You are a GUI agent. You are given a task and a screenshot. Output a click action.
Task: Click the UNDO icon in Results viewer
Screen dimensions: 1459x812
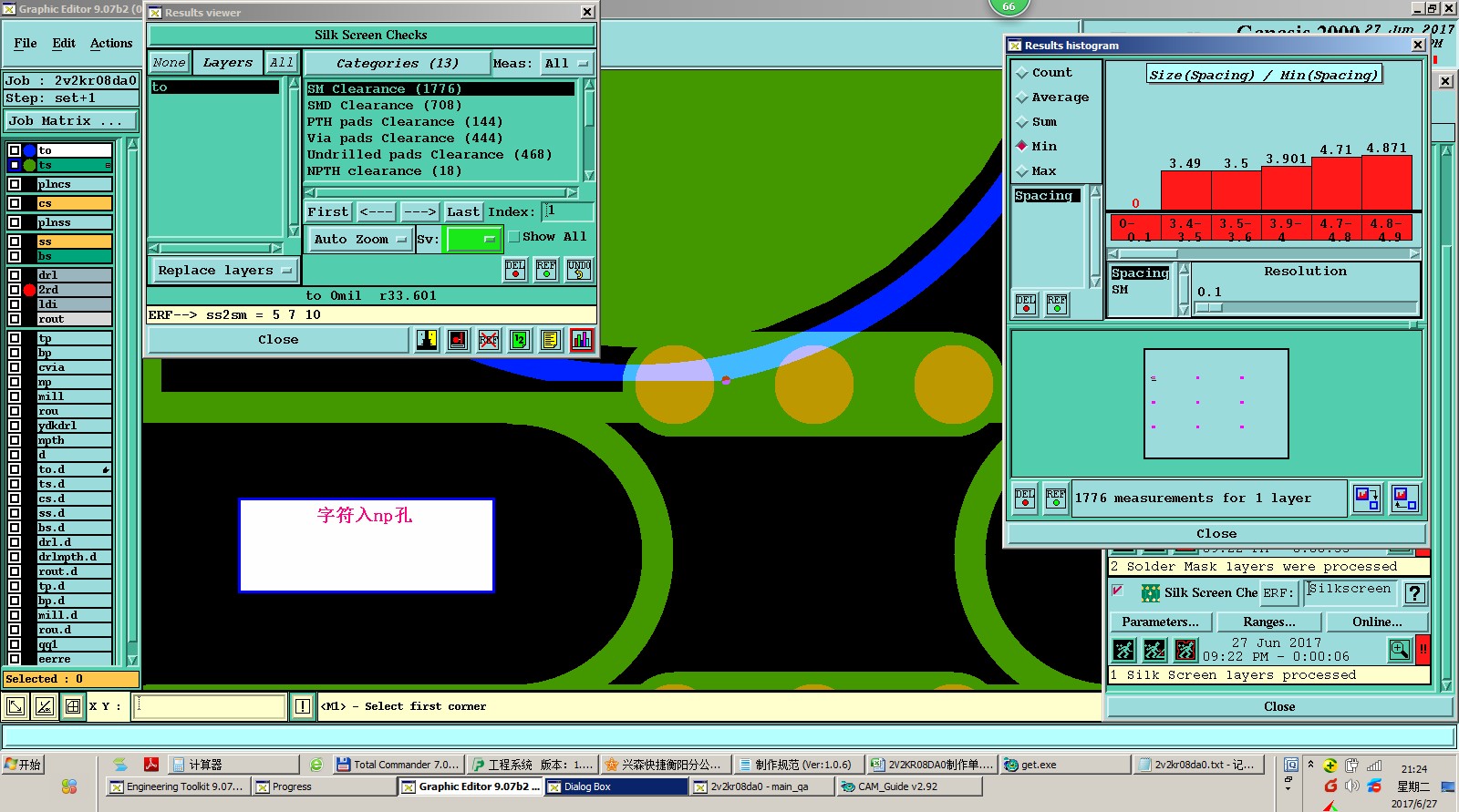(x=579, y=270)
